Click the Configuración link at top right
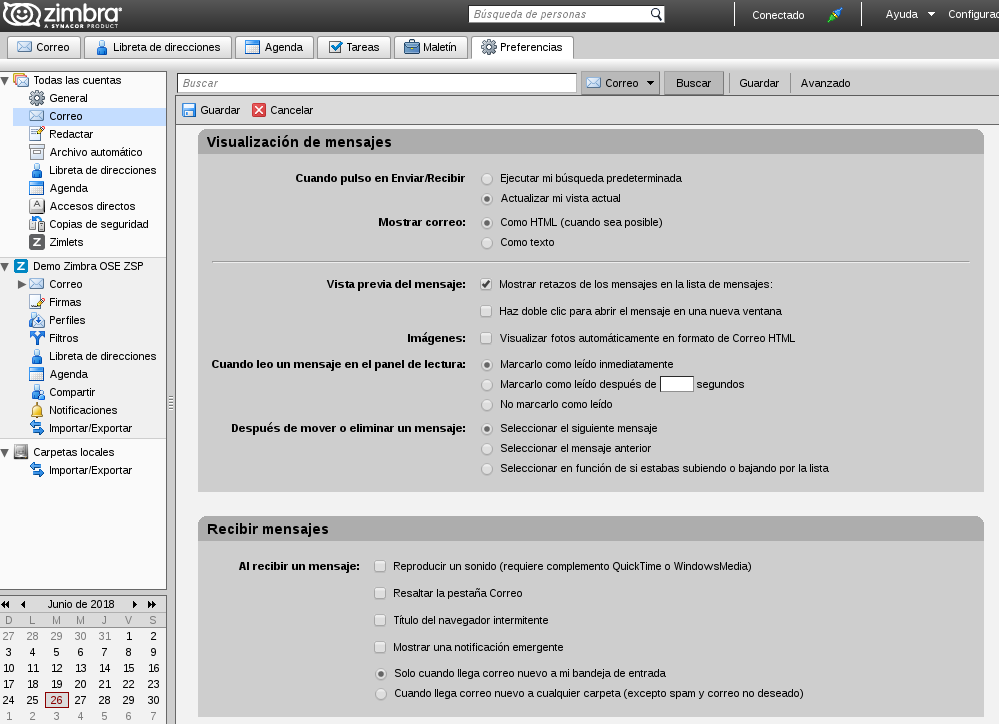 (973, 14)
